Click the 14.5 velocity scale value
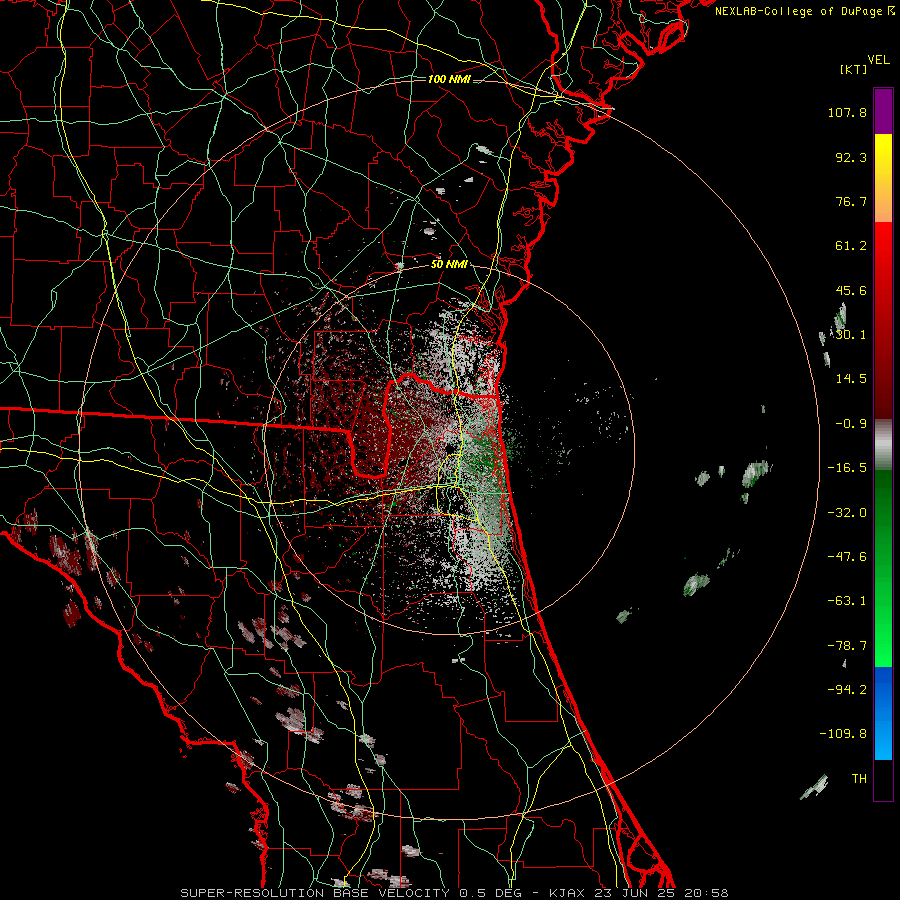This screenshot has width=900, height=900. [851, 379]
